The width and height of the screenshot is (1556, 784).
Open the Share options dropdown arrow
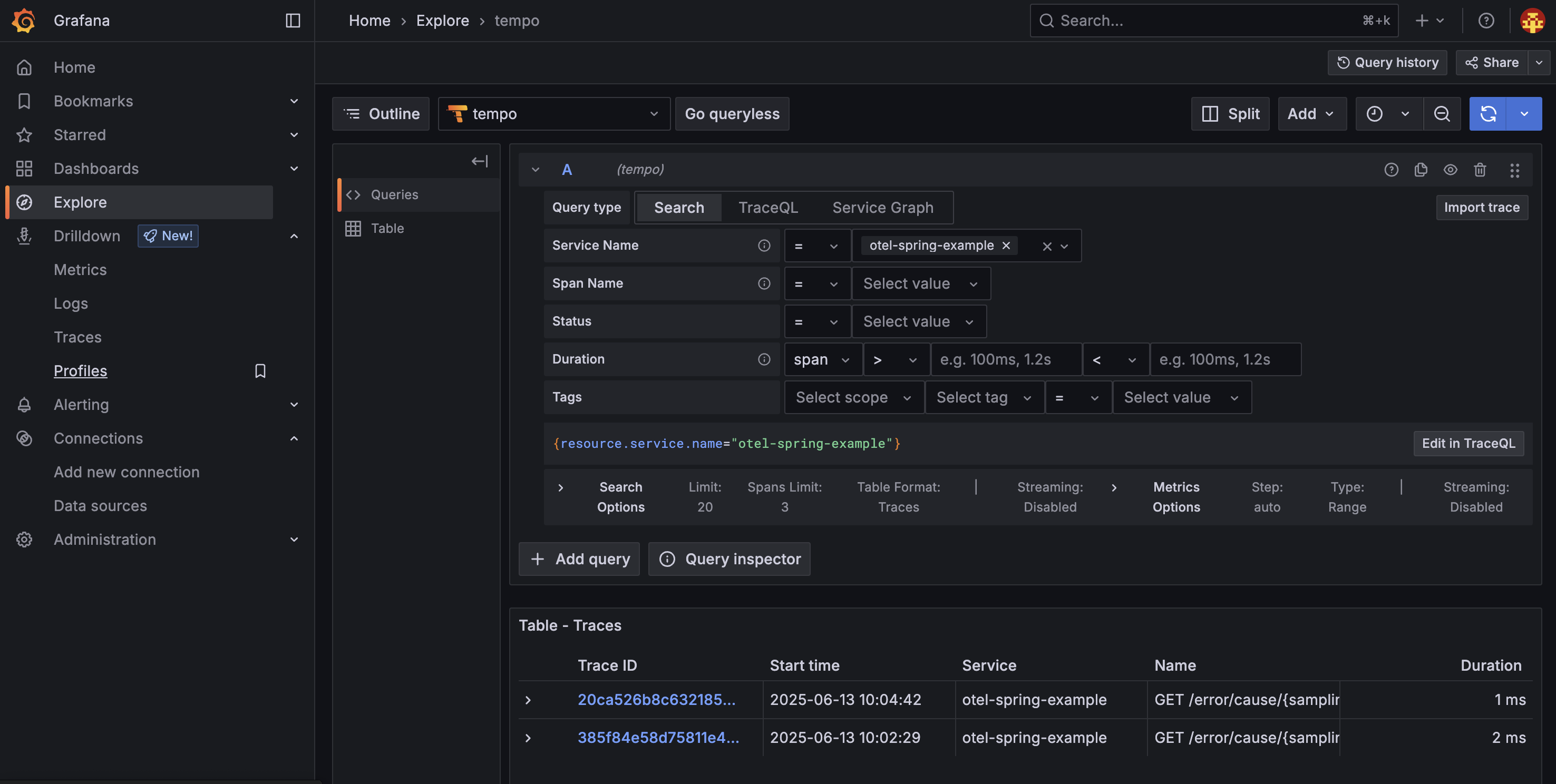click(1539, 63)
